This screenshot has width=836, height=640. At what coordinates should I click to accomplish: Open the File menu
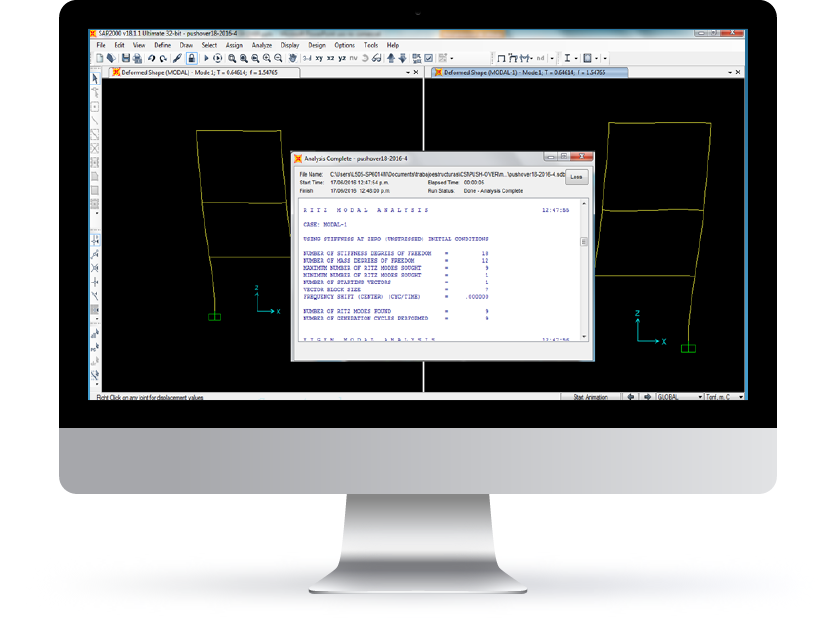pos(101,45)
